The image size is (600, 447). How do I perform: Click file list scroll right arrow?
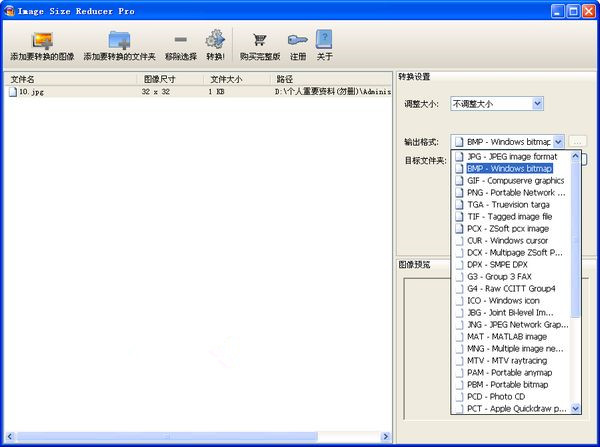click(386, 436)
